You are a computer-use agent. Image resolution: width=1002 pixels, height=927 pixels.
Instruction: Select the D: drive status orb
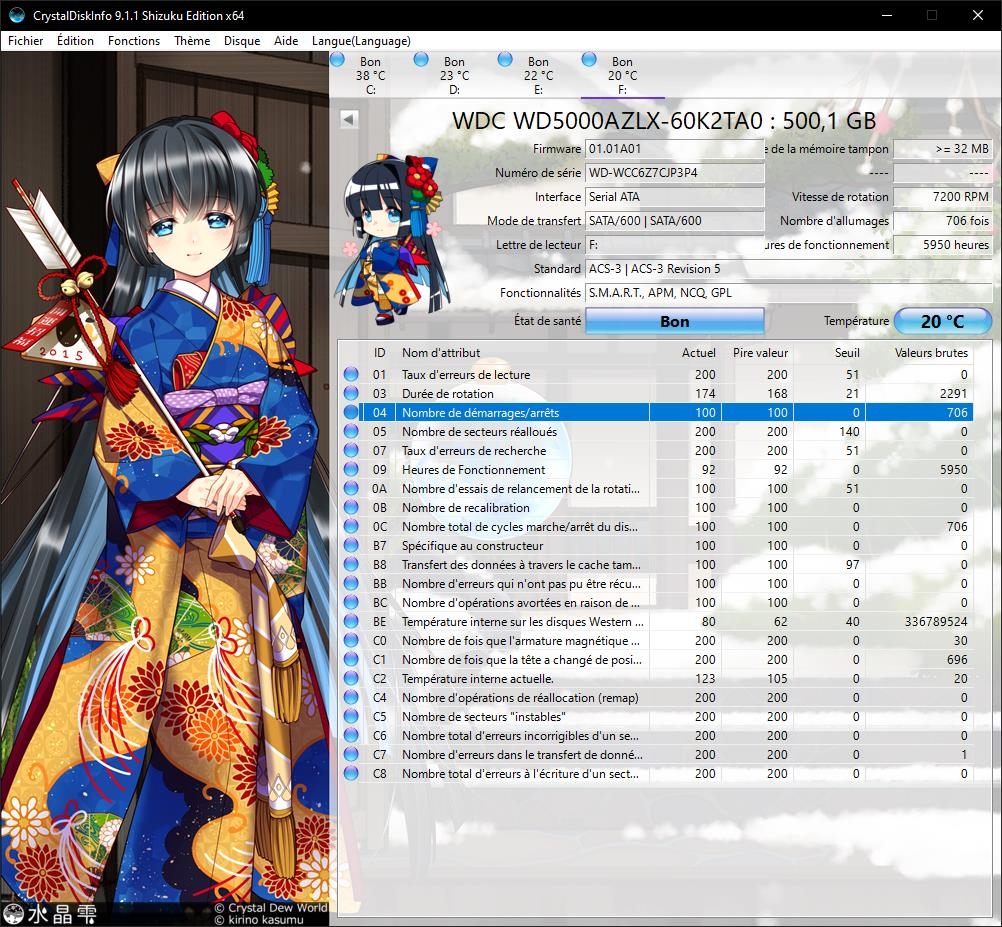coord(421,61)
